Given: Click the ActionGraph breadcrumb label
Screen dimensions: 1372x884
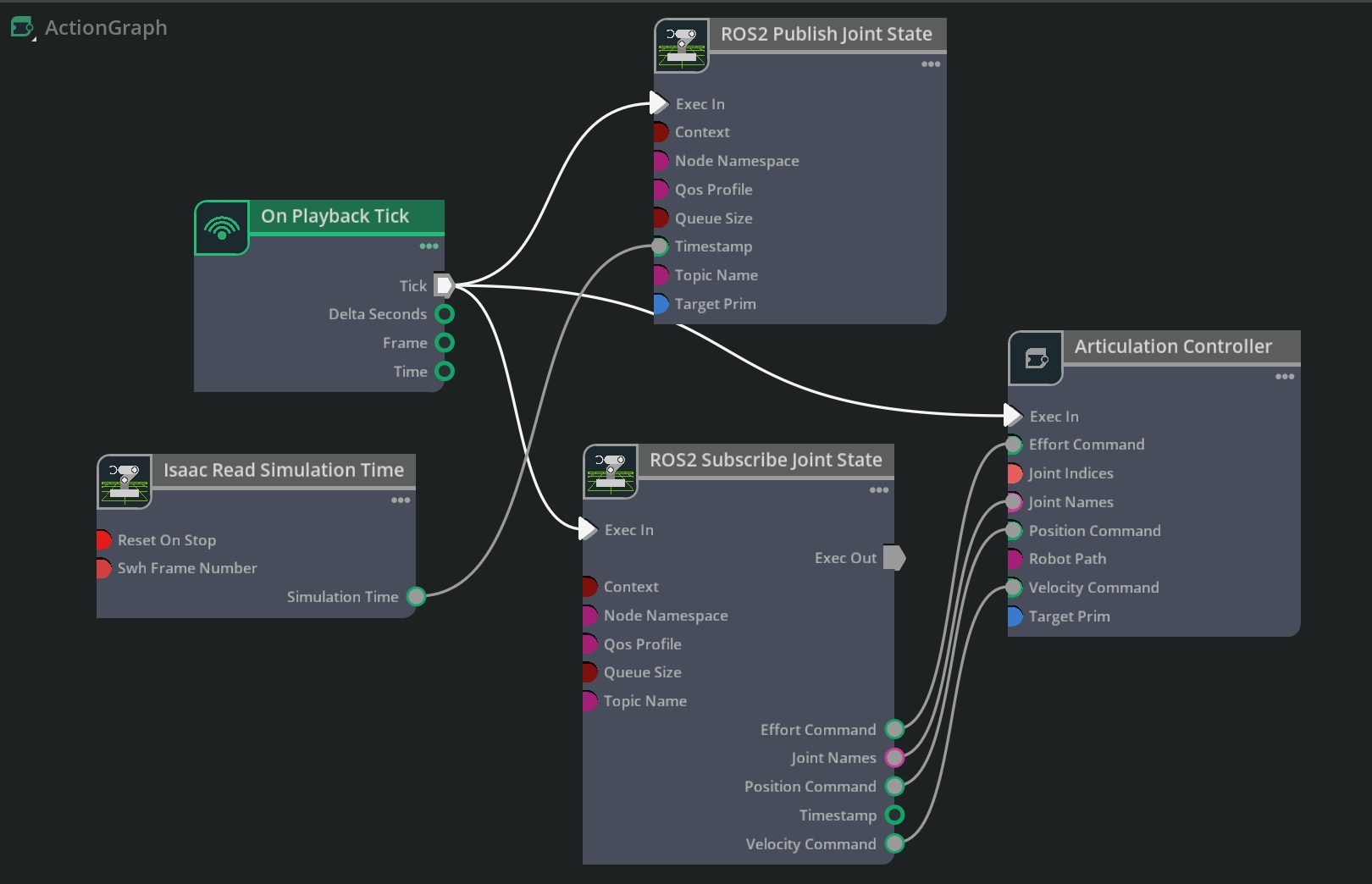Looking at the screenshot, I should [x=106, y=28].
